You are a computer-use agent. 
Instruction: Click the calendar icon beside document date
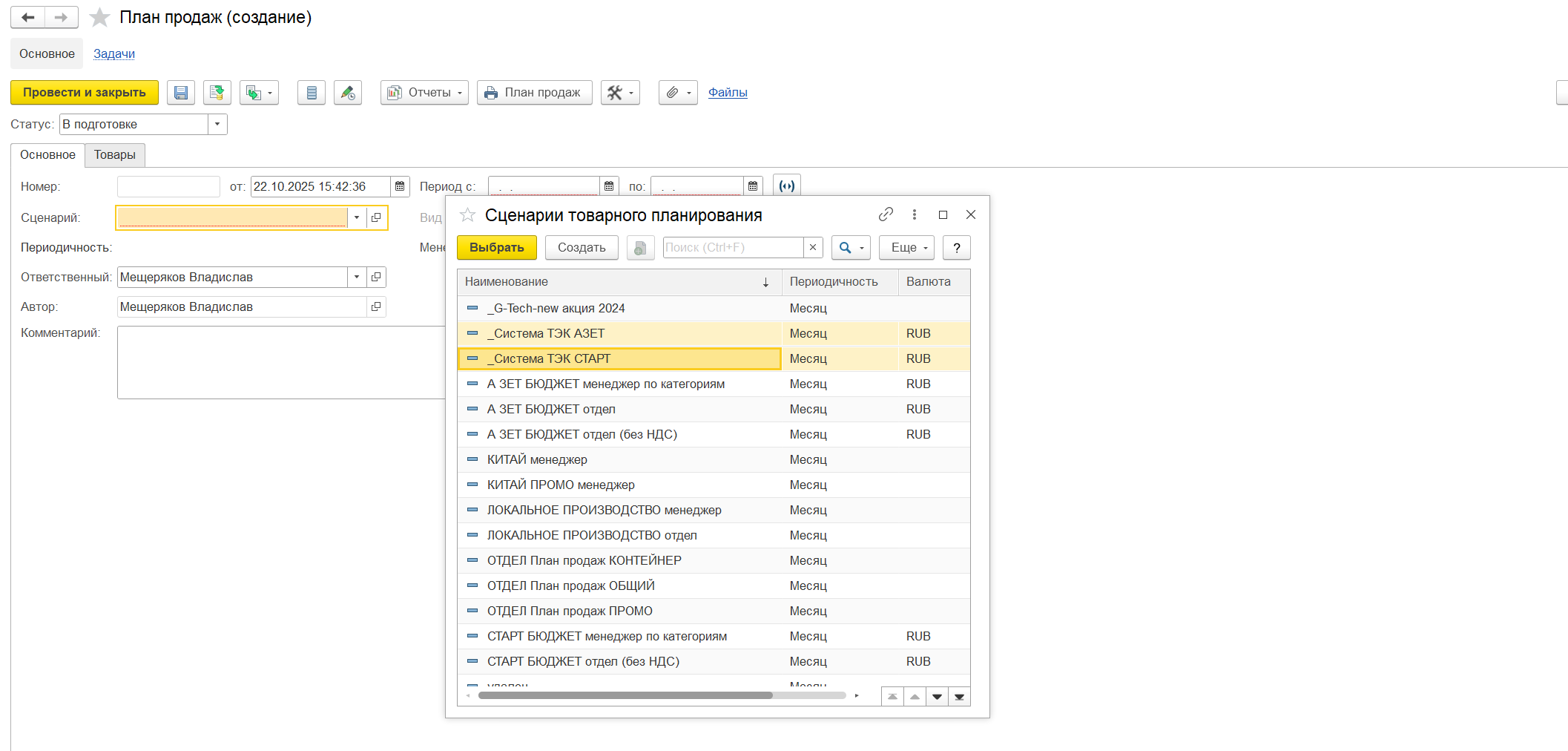point(400,186)
